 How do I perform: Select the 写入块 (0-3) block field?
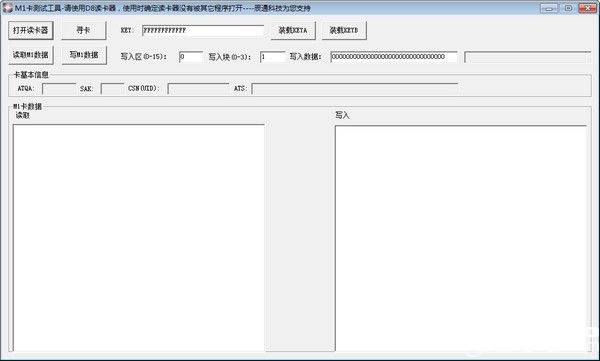point(272,57)
